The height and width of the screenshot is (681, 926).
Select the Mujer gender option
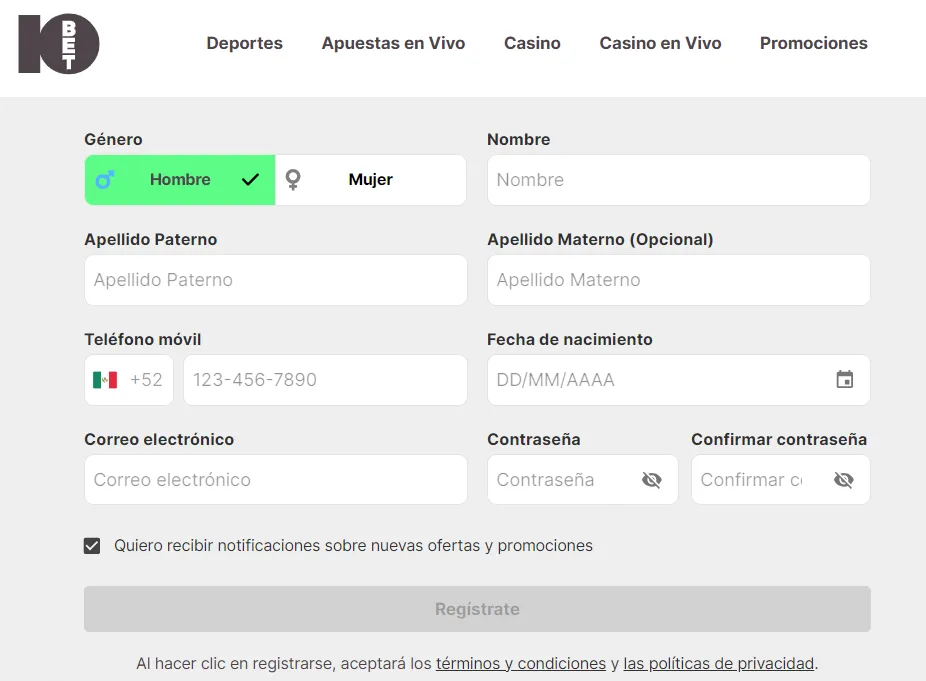pos(370,180)
